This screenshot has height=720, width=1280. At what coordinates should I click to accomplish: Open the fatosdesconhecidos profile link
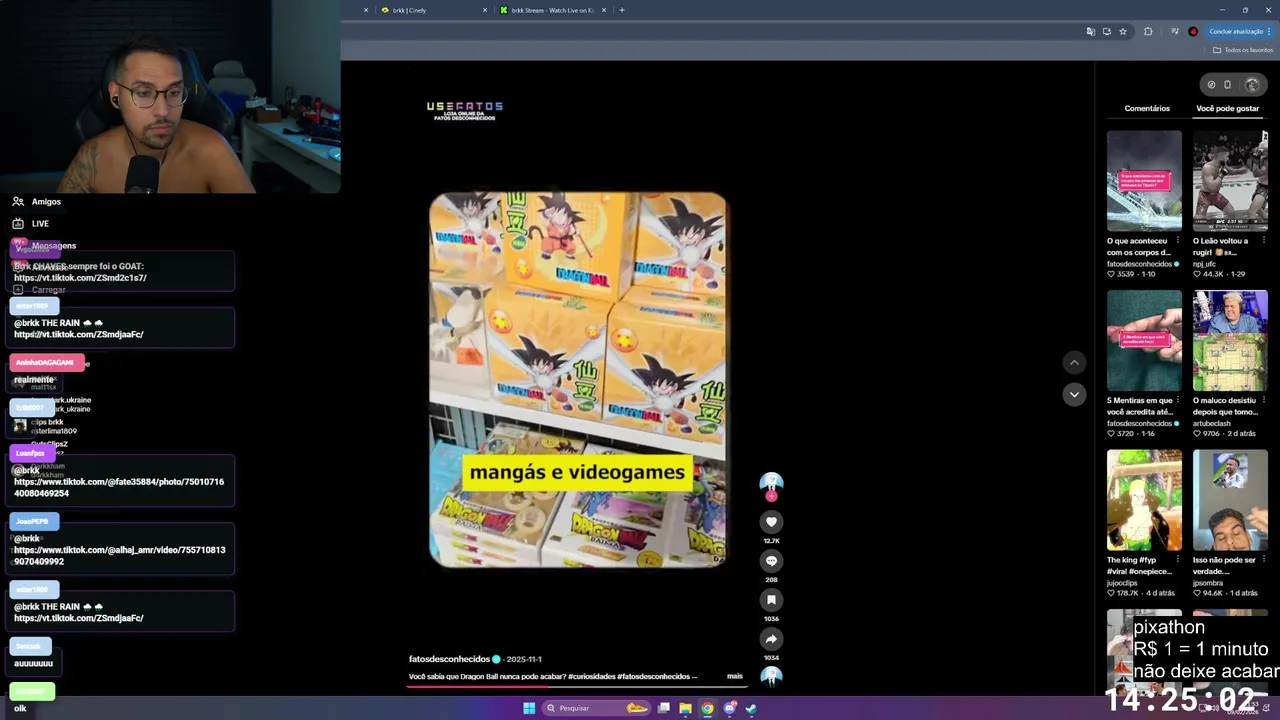449,660
